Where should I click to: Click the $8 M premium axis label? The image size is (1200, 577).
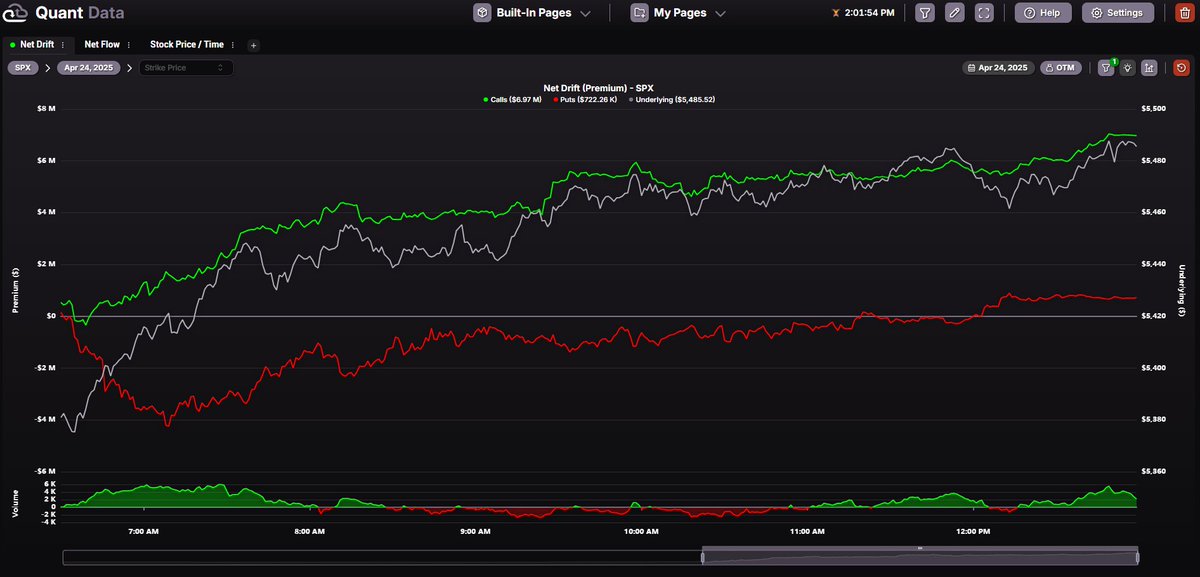click(47, 108)
